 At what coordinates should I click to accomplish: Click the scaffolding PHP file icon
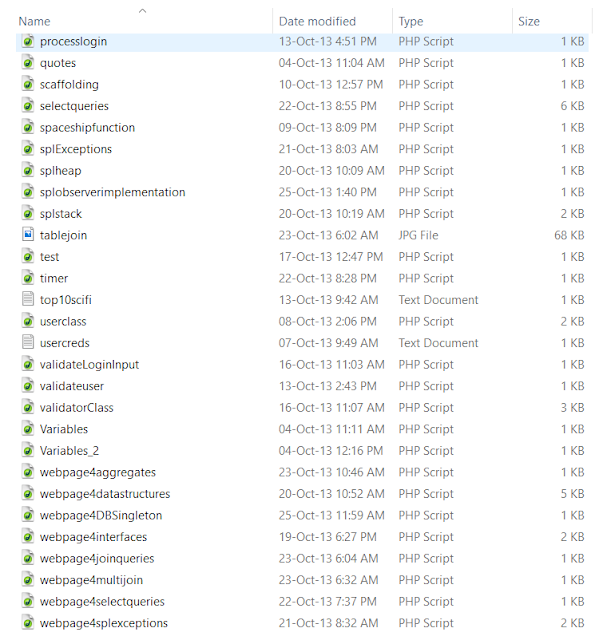point(28,84)
